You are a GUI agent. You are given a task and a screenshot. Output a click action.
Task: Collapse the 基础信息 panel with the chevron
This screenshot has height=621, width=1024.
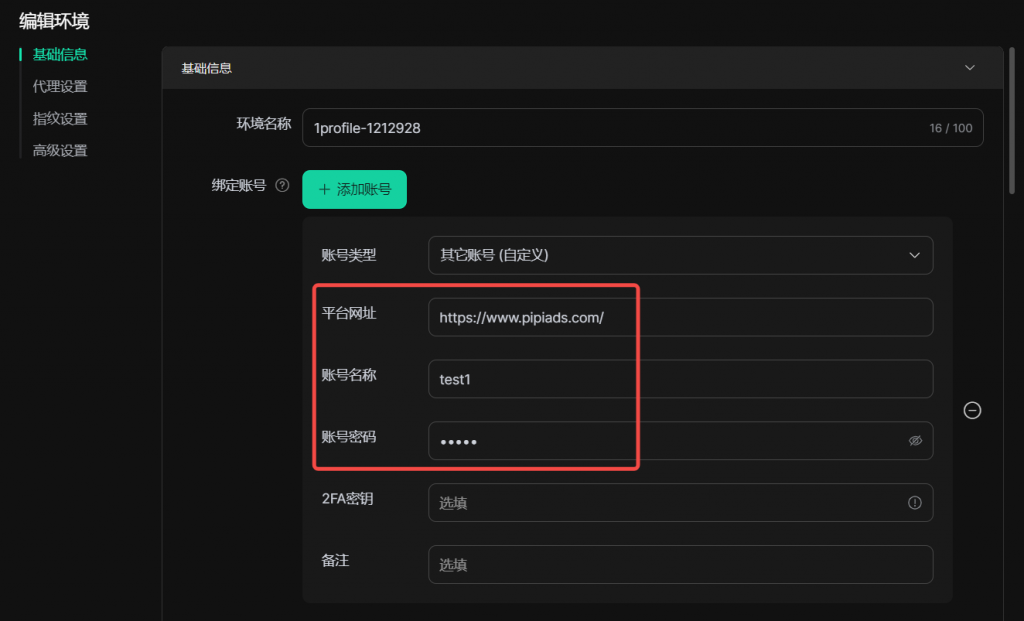[969, 68]
